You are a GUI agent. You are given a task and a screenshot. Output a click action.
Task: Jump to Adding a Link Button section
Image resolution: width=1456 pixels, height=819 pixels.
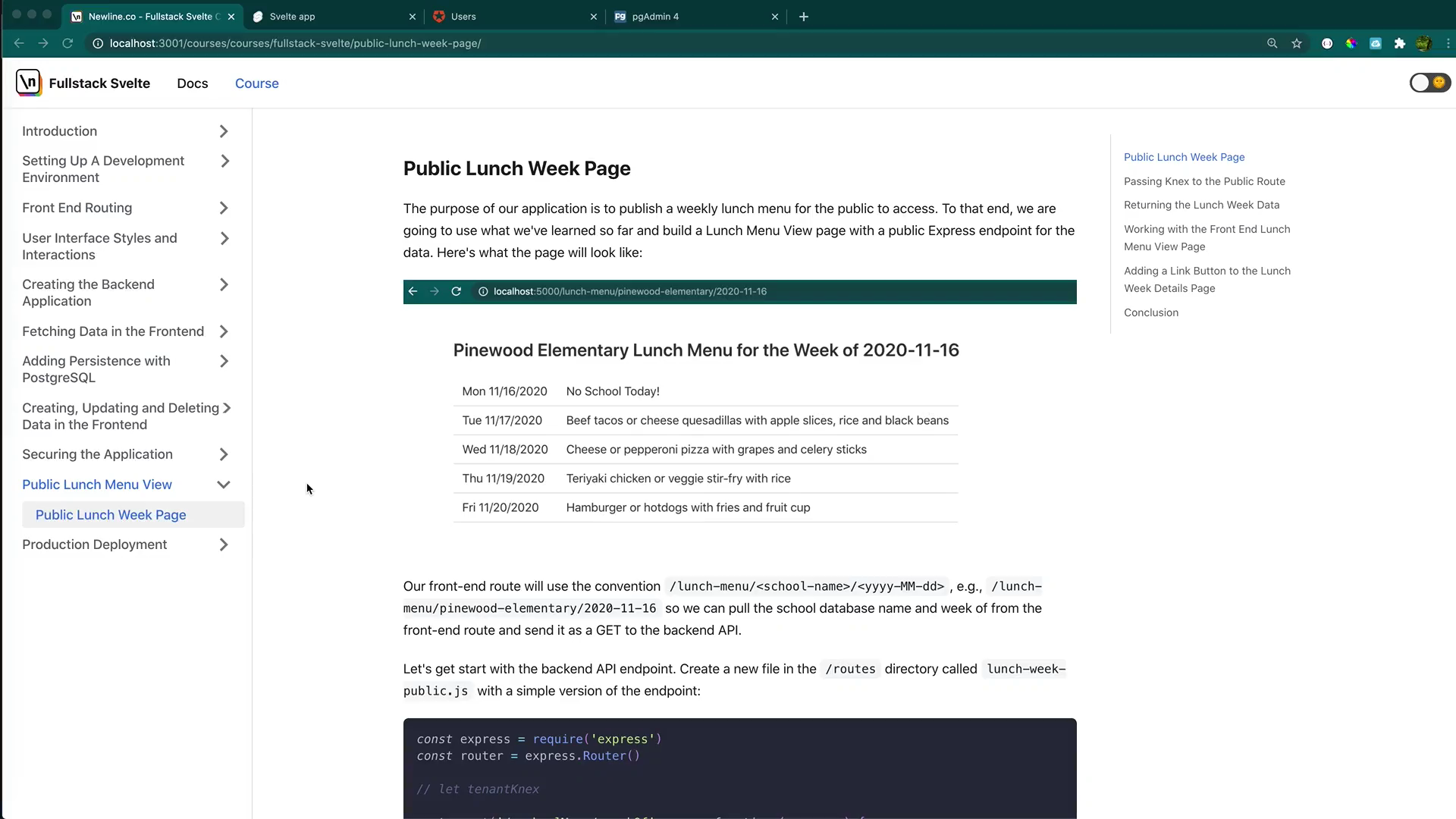(1207, 279)
